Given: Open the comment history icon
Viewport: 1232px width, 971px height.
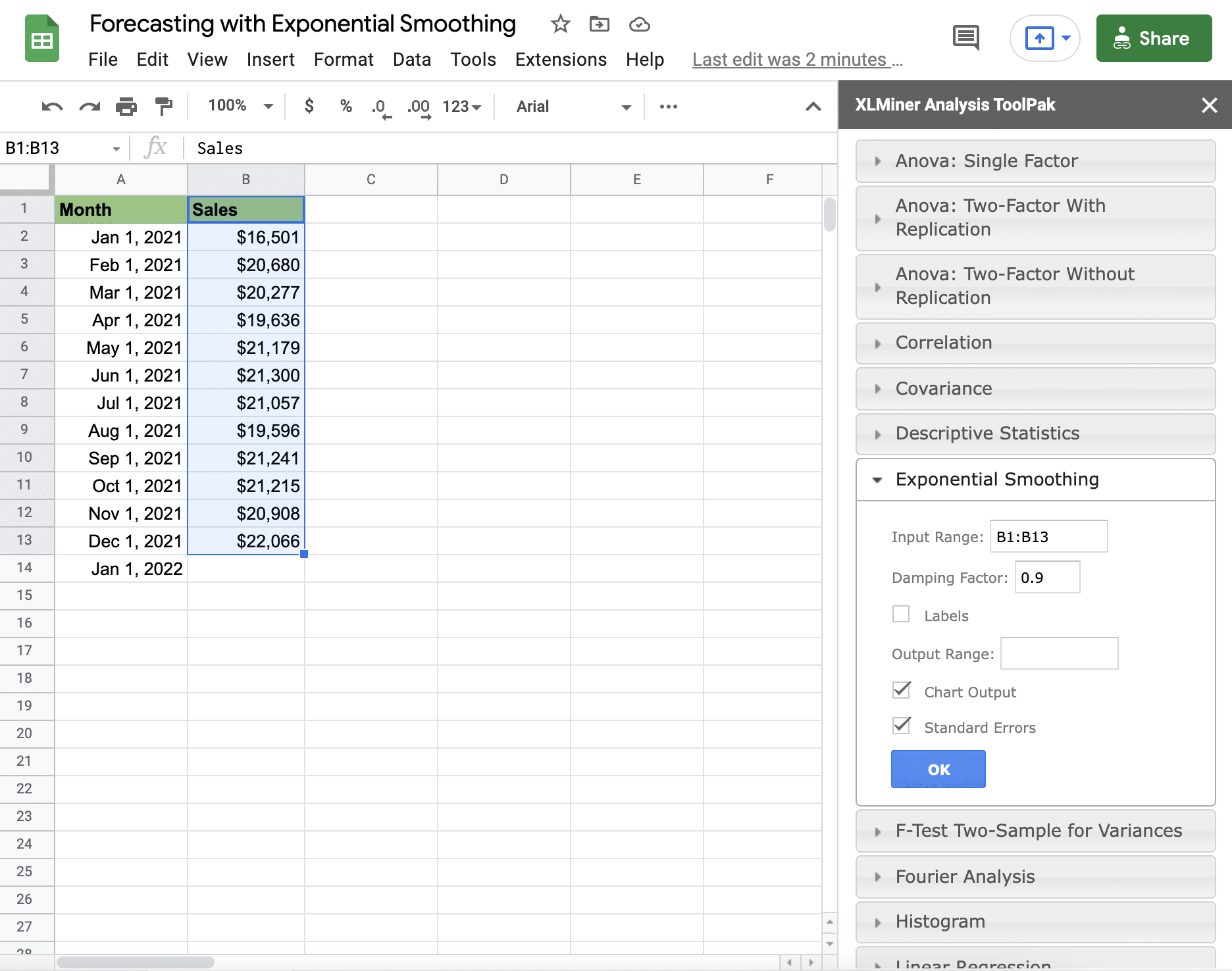Looking at the screenshot, I should click(965, 38).
